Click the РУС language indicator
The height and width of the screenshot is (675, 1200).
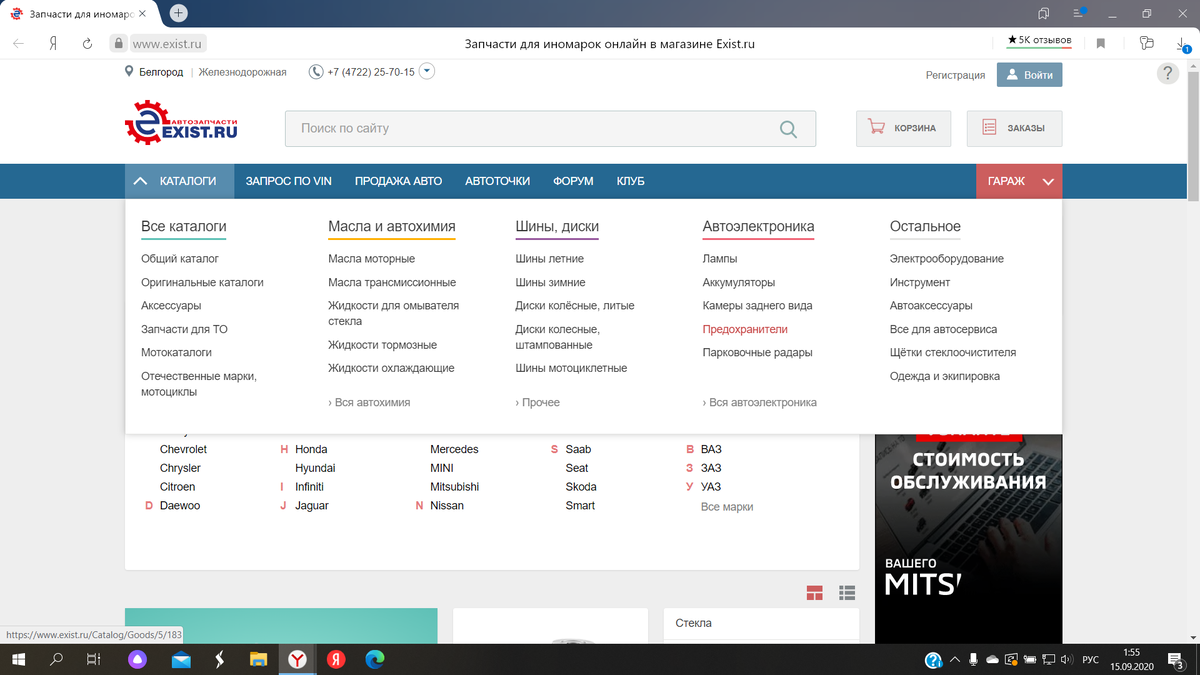click(x=1091, y=659)
